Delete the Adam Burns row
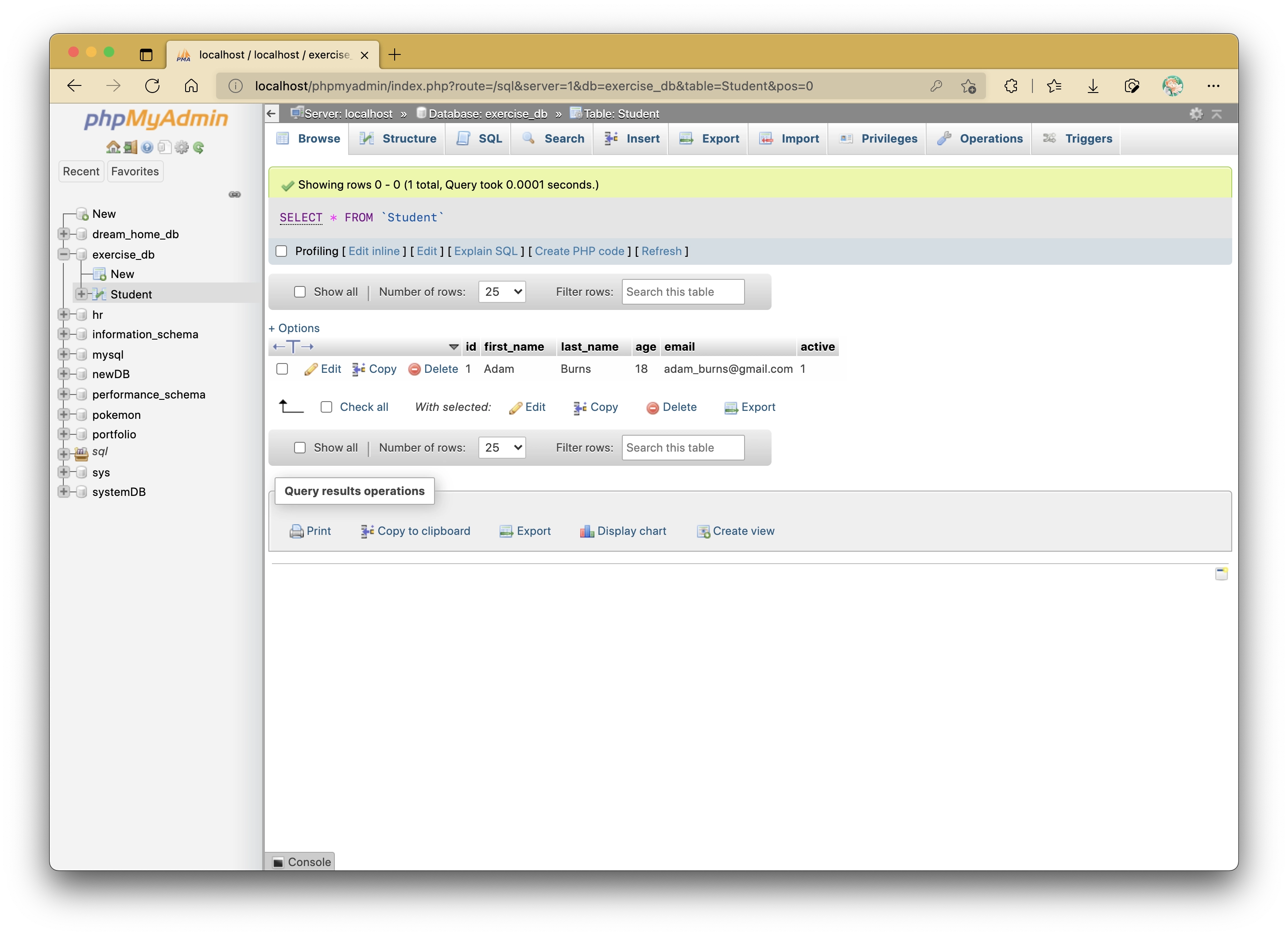The width and height of the screenshot is (1288, 936). click(x=433, y=369)
